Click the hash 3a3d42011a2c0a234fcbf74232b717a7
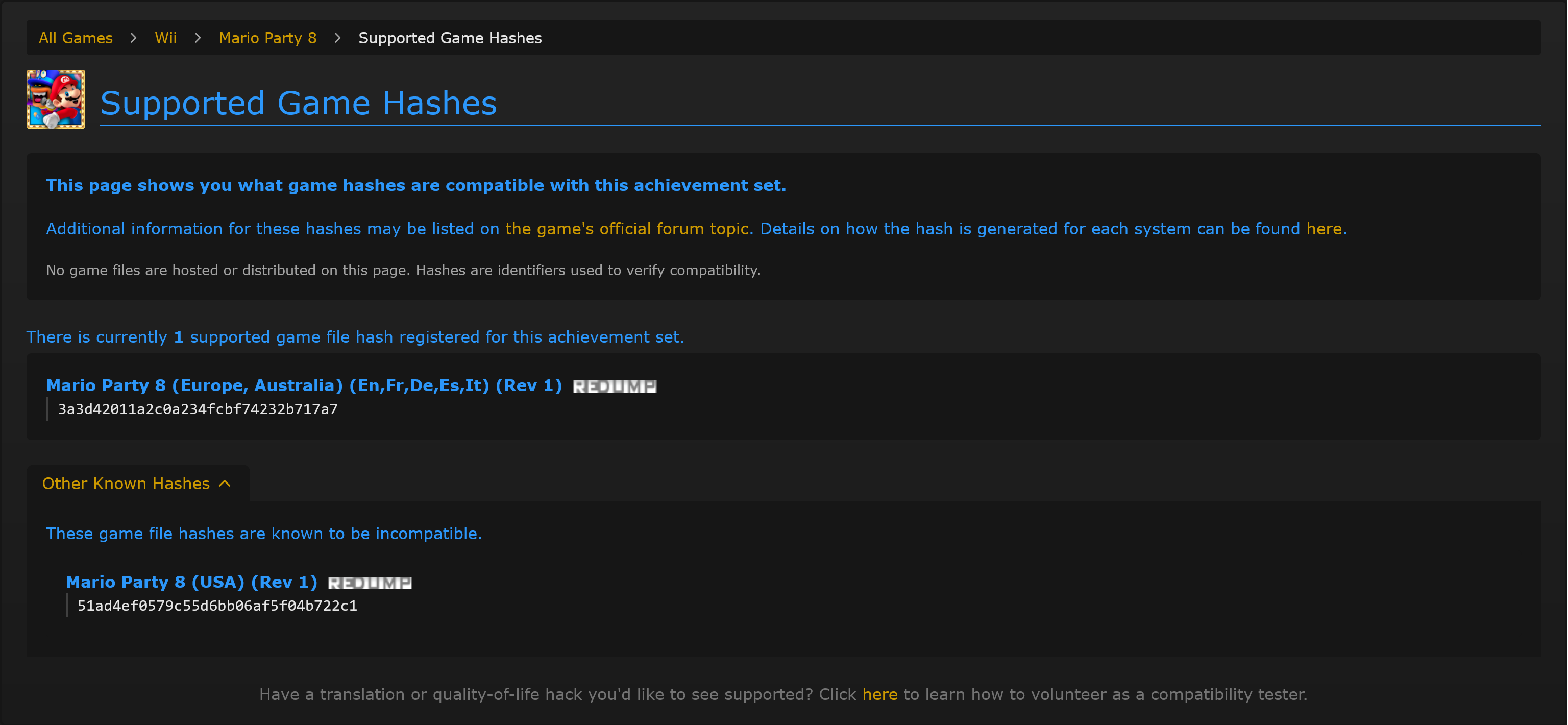 coord(197,409)
